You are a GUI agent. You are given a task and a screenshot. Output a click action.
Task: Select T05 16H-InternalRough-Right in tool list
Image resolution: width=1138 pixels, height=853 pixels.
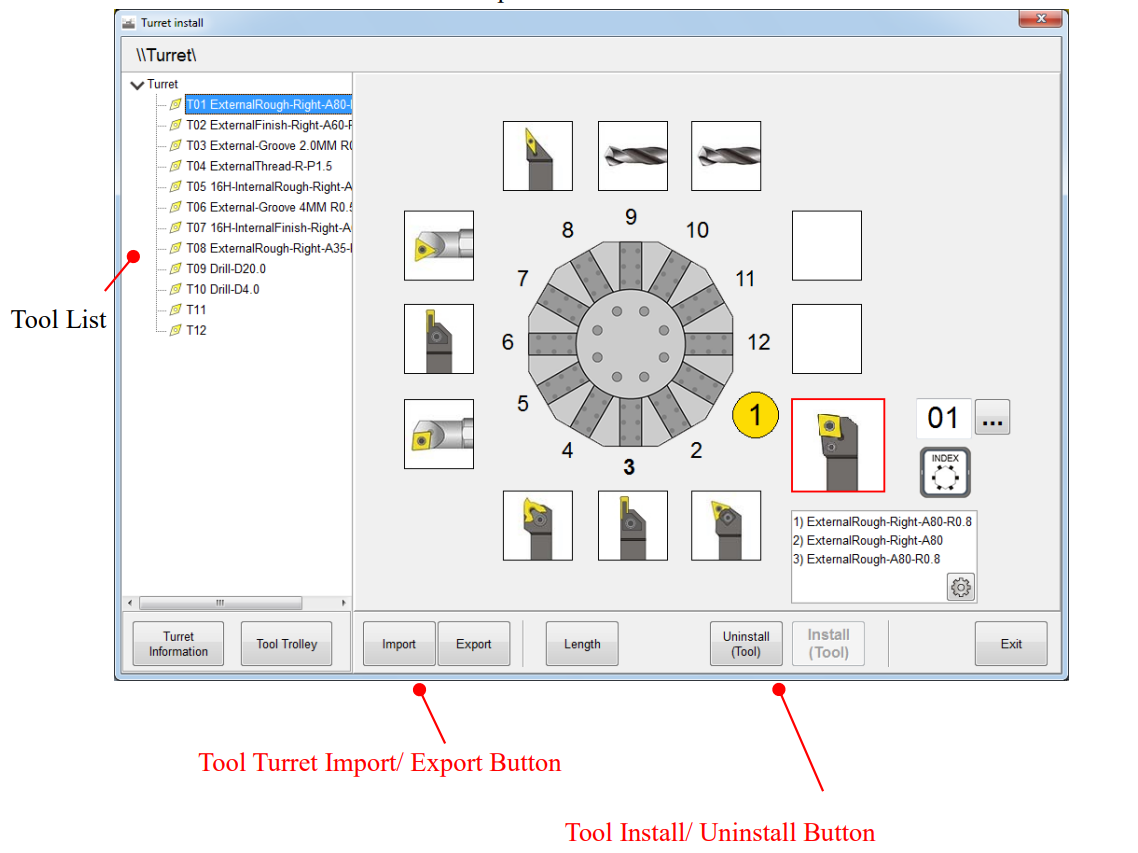pyautogui.click(x=269, y=187)
